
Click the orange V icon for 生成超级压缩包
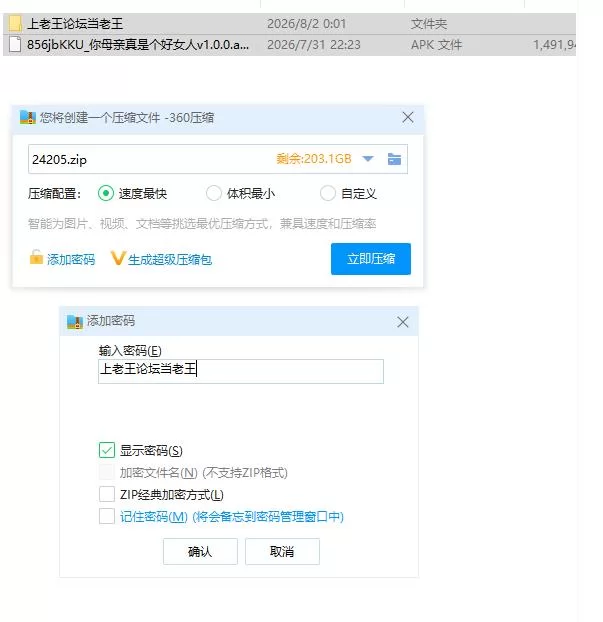[118, 258]
